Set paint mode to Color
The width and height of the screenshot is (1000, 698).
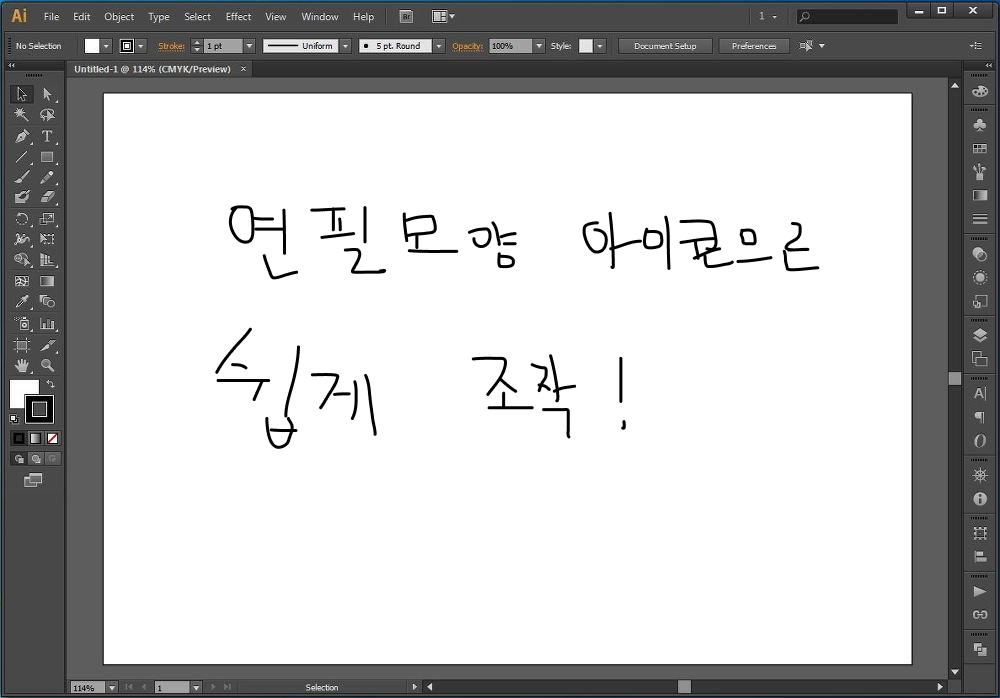[19, 438]
